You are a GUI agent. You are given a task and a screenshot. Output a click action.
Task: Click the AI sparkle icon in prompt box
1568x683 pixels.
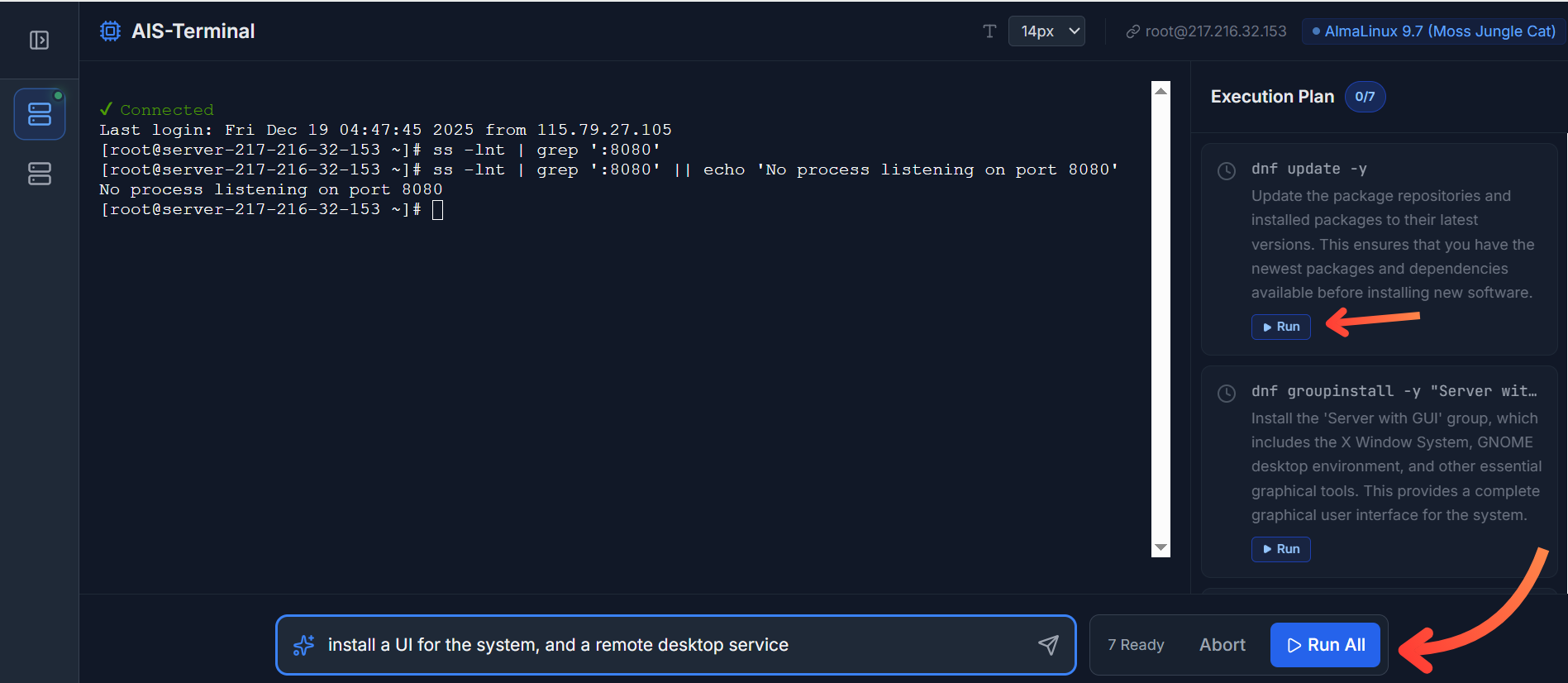[303, 645]
